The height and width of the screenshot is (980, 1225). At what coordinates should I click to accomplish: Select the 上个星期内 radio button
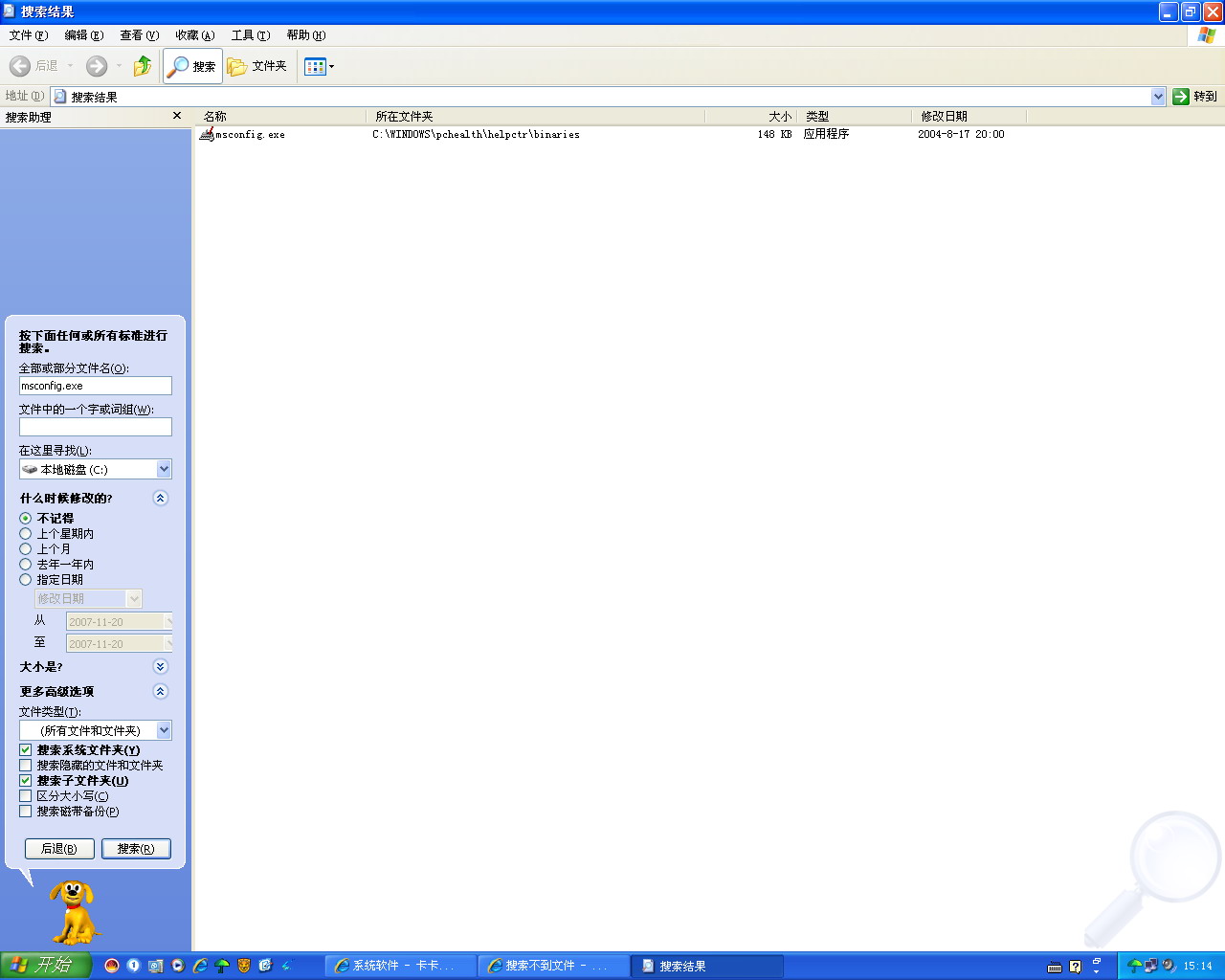pyautogui.click(x=26, y=534)
